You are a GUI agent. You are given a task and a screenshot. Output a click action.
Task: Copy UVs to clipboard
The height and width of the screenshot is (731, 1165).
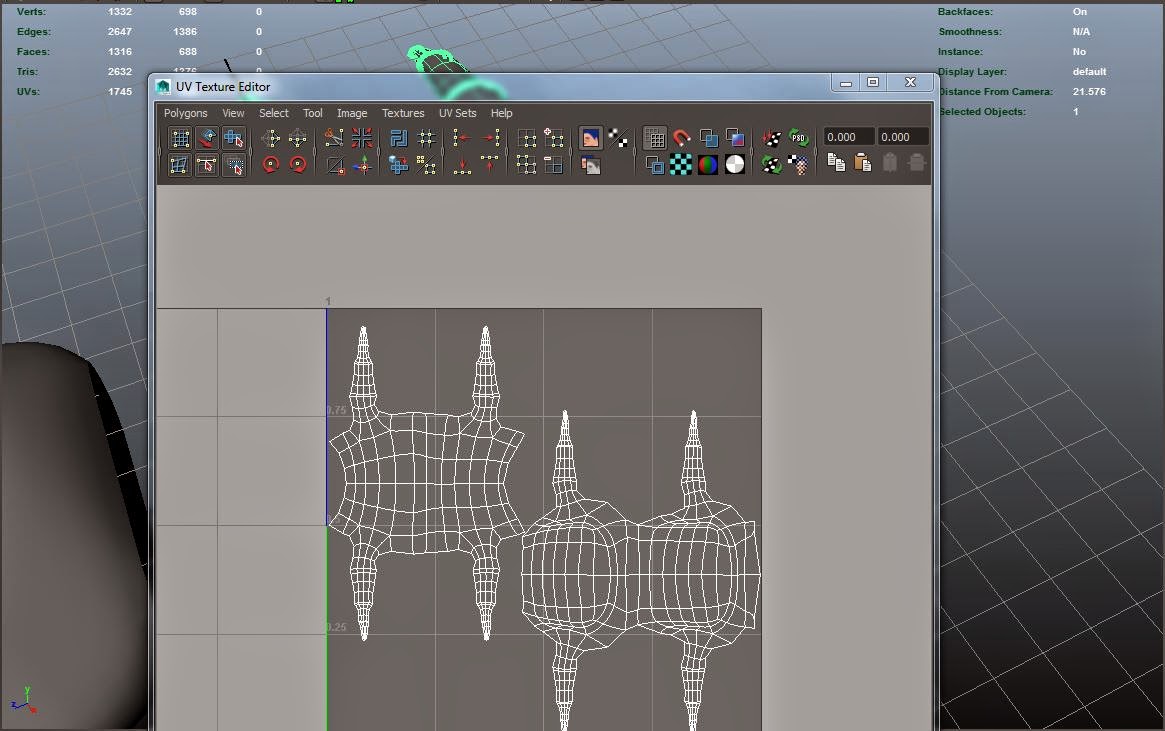pyautogui.click(x=836, y=163)
